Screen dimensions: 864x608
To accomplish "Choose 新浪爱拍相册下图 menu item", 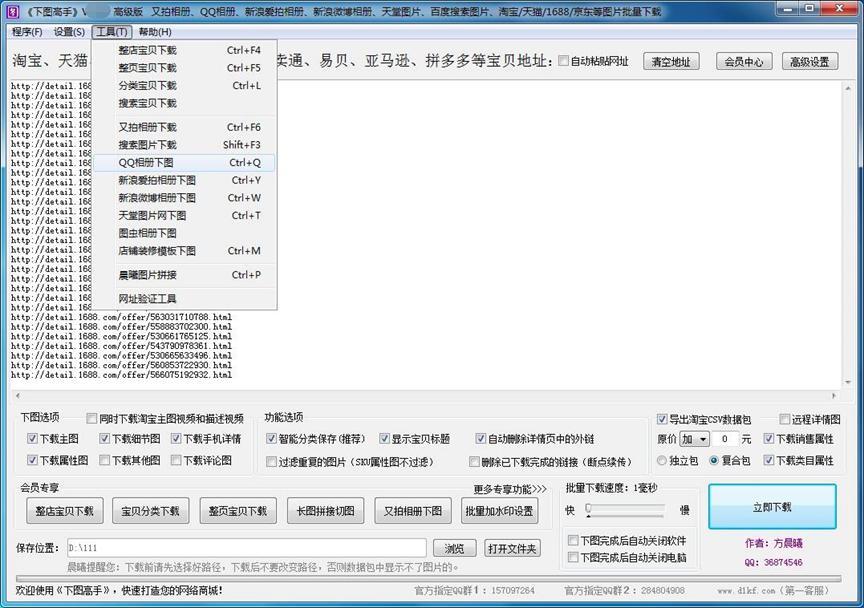I will pyautogui.click(x=185, y=180).
